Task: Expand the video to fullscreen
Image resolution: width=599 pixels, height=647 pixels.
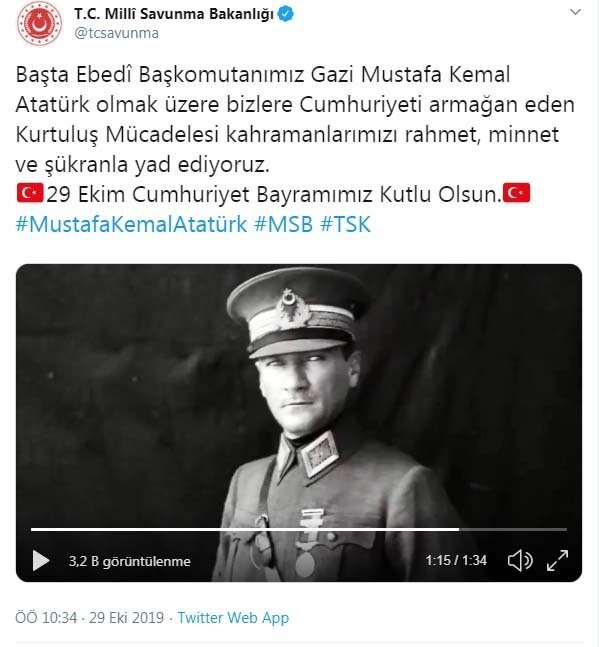Action: 557,561
